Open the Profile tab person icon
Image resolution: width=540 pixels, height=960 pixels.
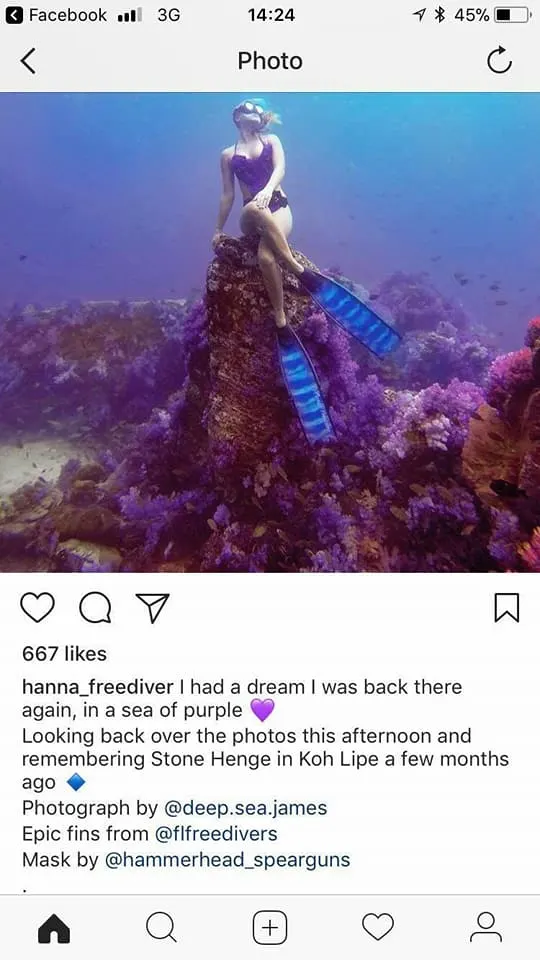click(x=486, y=927)
